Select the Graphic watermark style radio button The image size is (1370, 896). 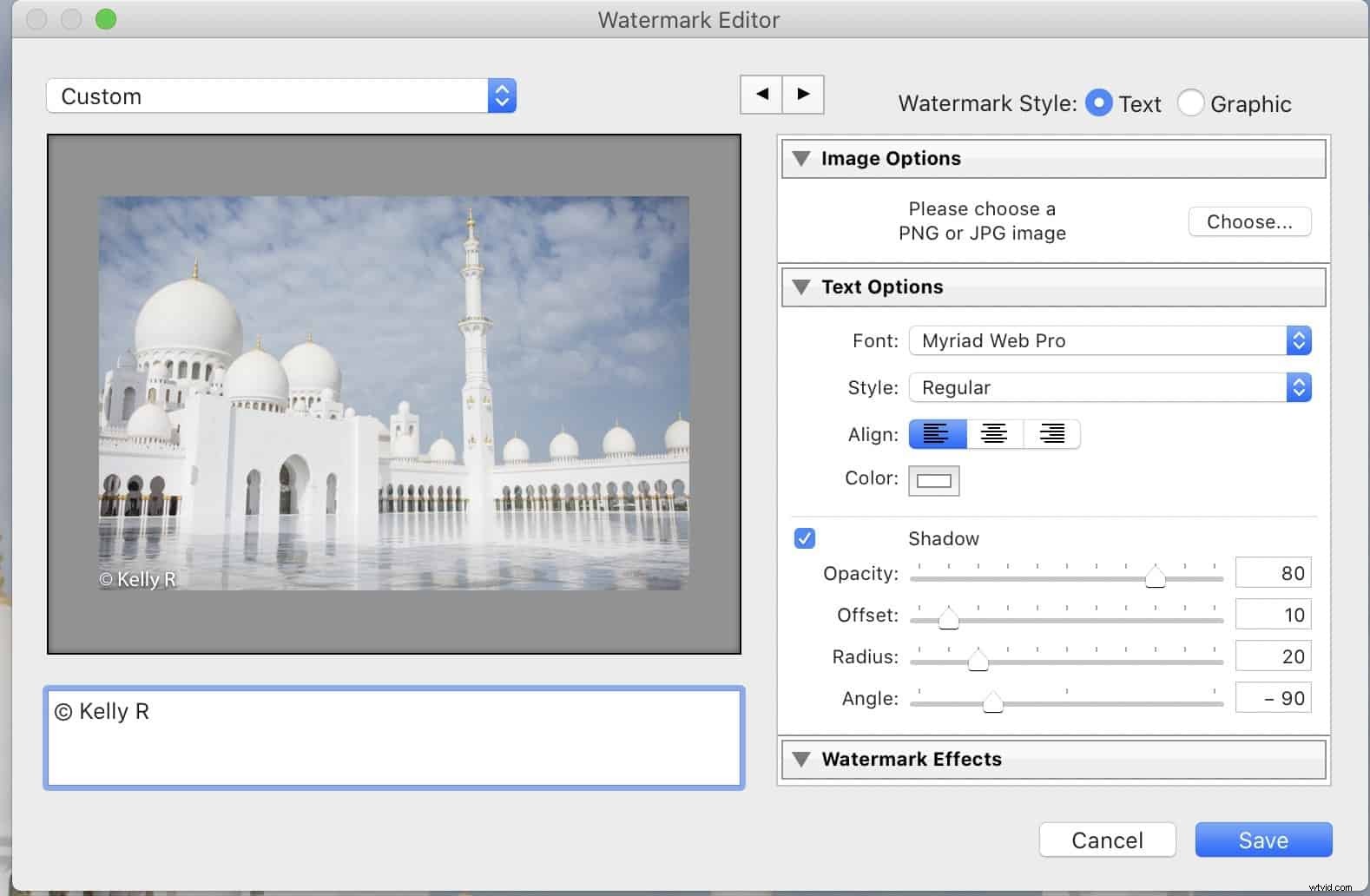[x=1190, y=103]
